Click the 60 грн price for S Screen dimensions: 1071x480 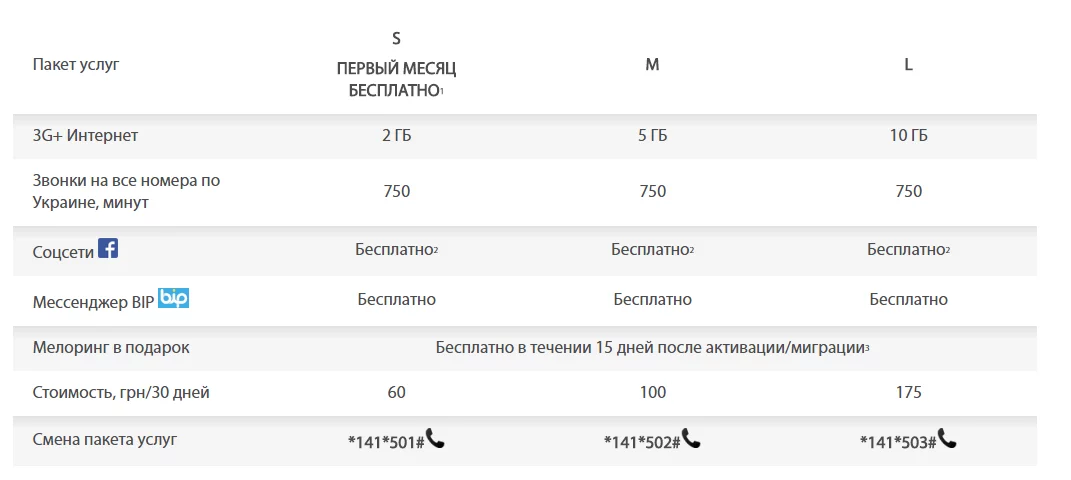(396, 392)
